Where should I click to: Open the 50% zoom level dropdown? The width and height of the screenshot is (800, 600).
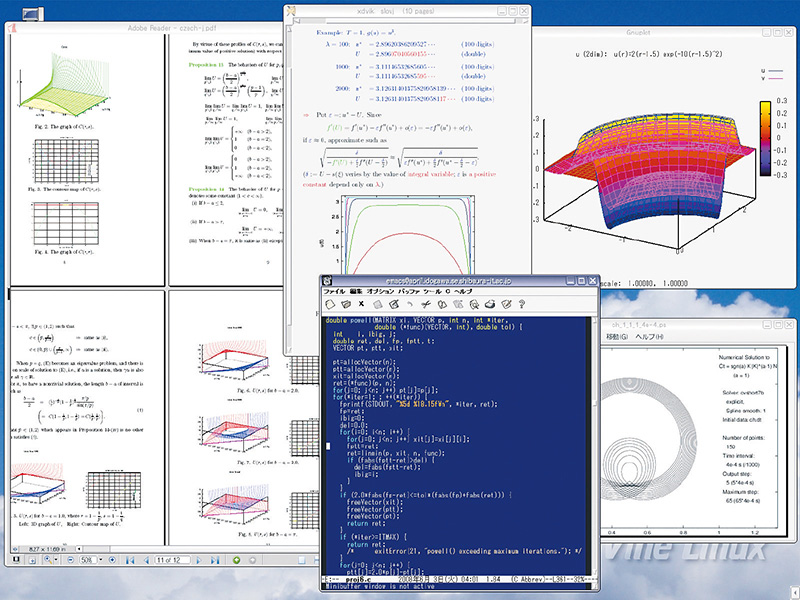[x=100, y=559]
